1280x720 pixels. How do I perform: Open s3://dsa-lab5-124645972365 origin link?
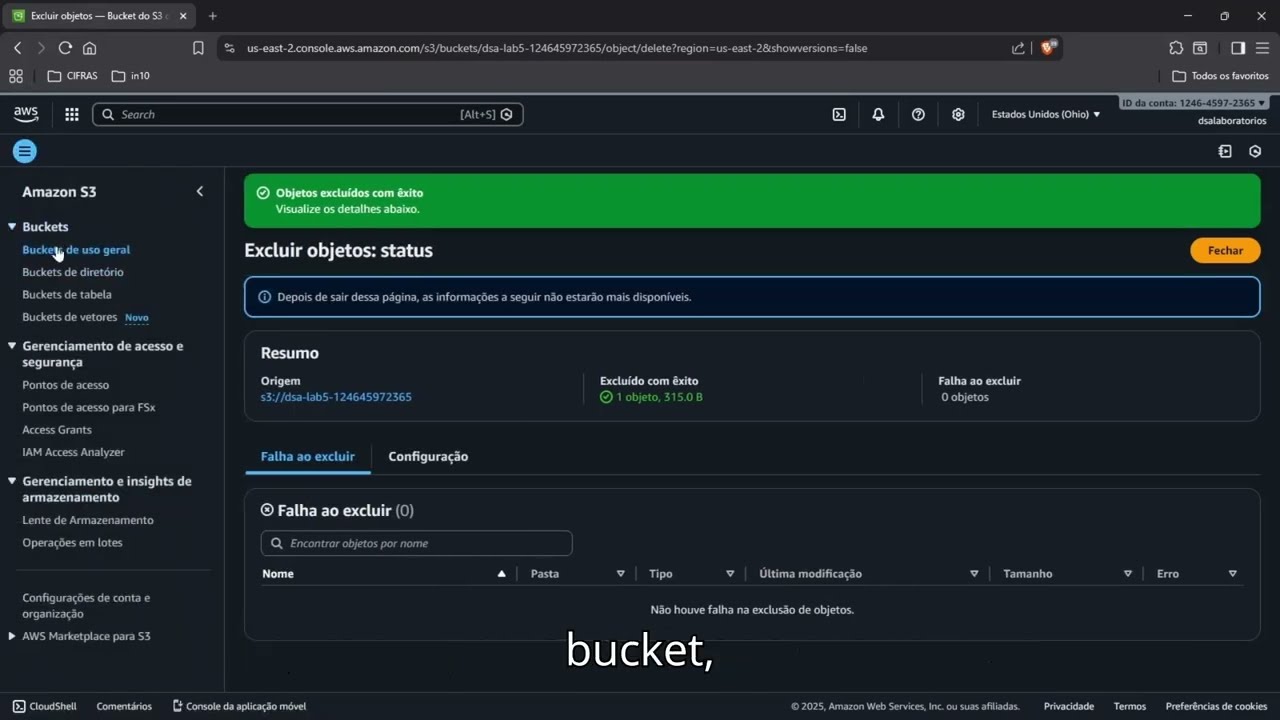click(x=336, y=397)
